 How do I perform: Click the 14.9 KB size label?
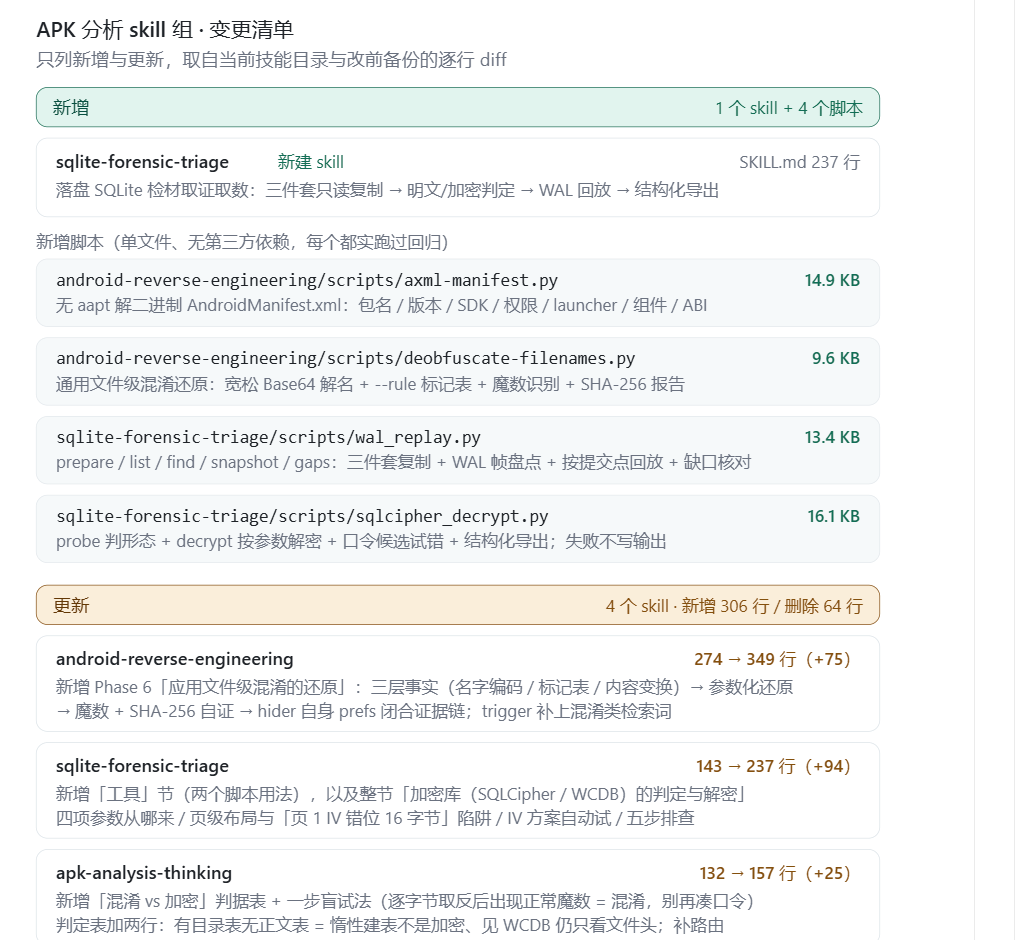pos(832,280)
